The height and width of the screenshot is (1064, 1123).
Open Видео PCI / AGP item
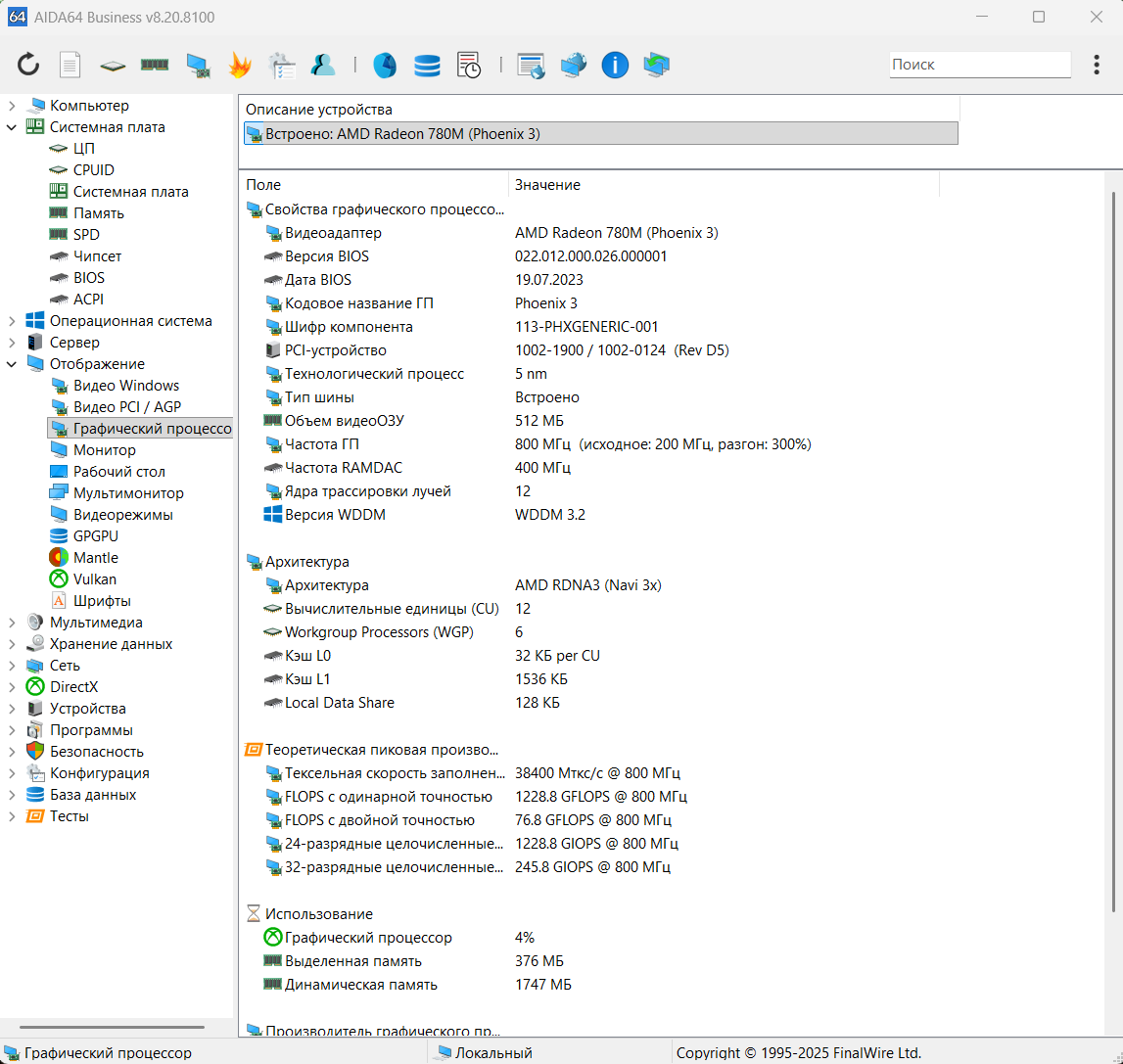click(126, 406)
